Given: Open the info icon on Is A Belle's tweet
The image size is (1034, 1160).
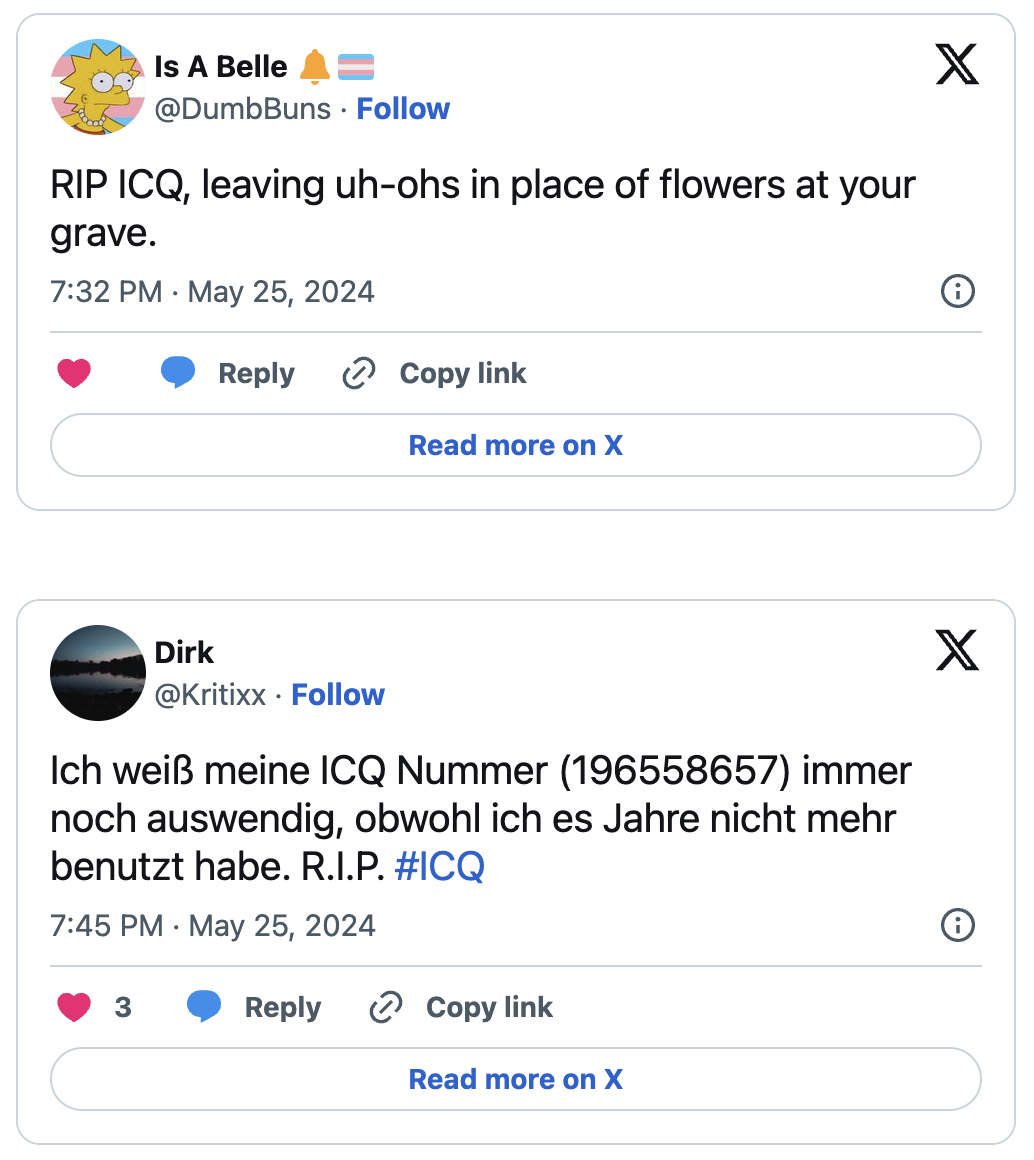Looking at the screenshot, I should 958,292.
